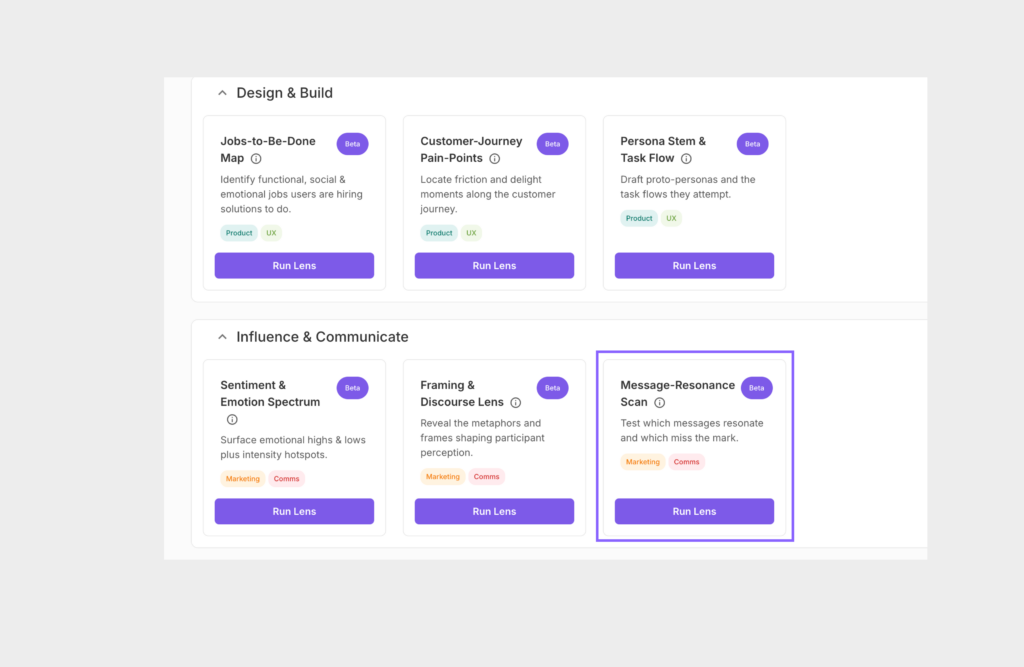Click UX tag on Persona Stem card

coord(671,218)
